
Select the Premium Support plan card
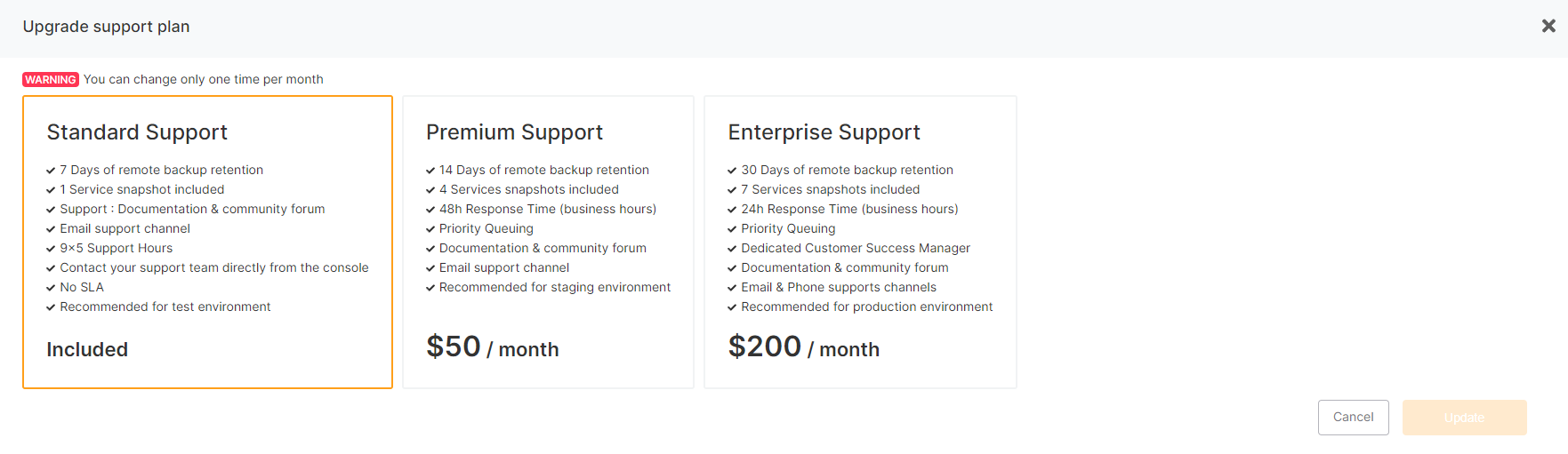pyautogui.click(x=548, y=242)
